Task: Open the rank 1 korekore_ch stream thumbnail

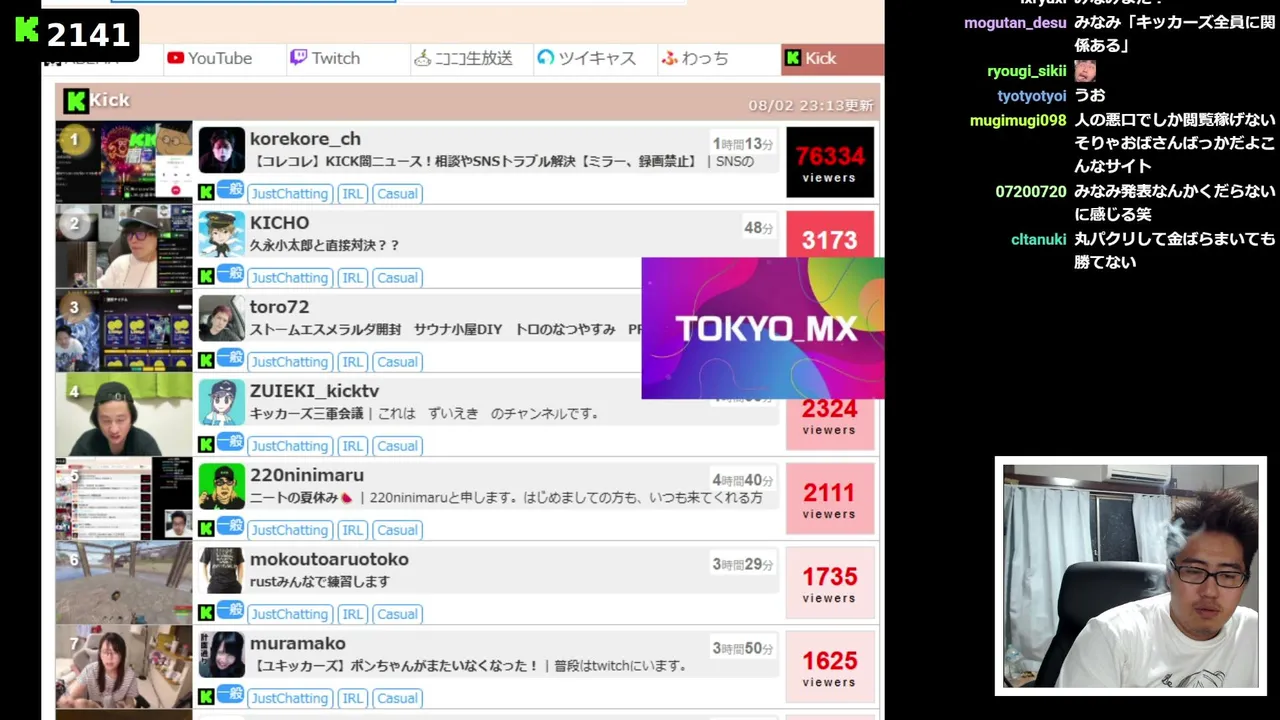Action: (124, 162)
